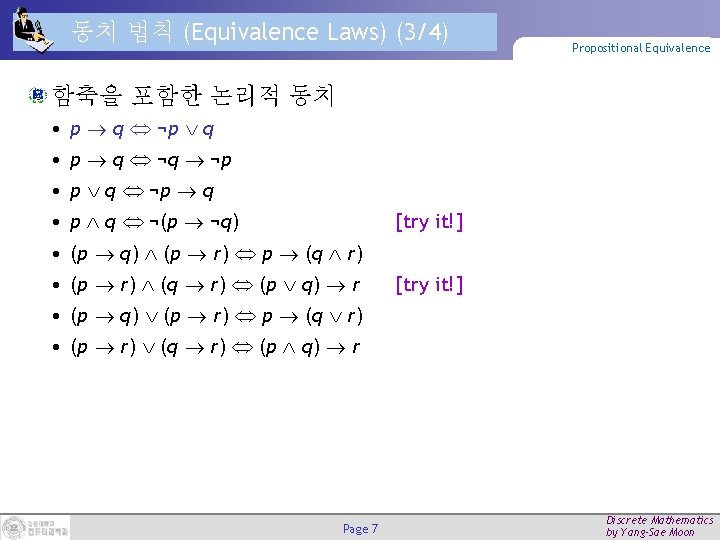Click the 'Propositional Equivalence' section label
The image size is (720, 540).
(x=641, y=48)
